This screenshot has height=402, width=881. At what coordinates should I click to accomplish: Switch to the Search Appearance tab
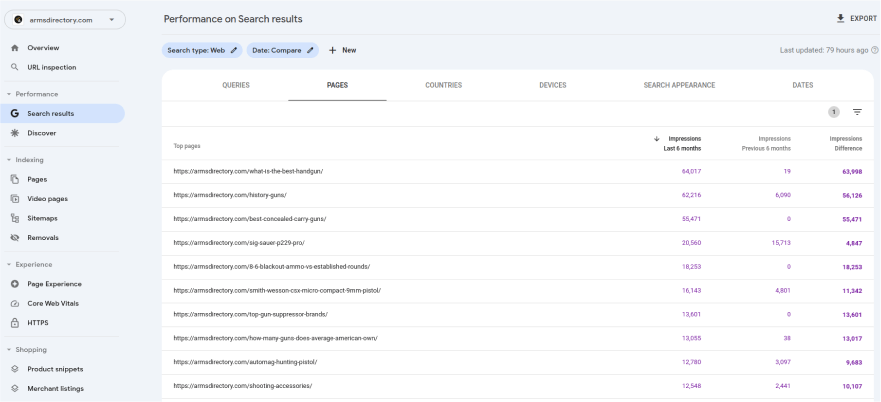coord(679,85)
